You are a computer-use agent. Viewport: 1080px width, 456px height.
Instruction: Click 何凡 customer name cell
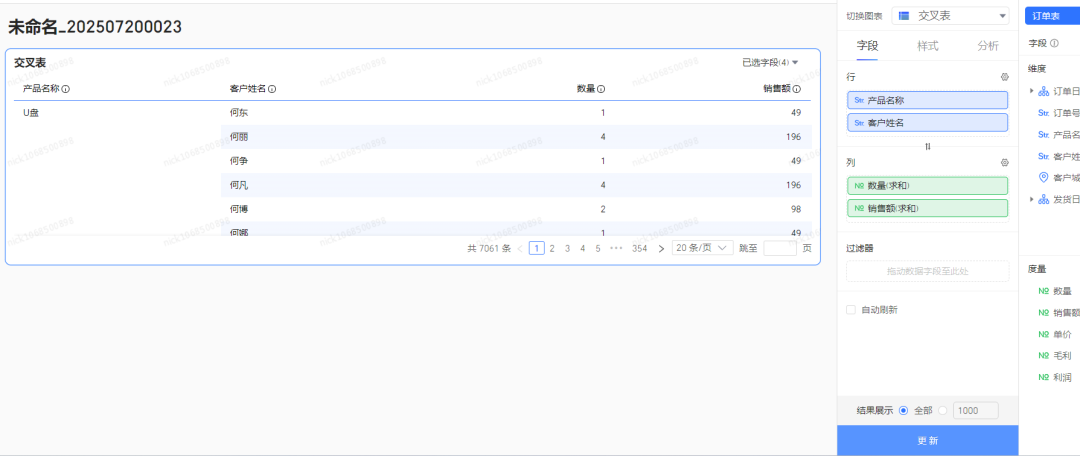click(x=238, y=185)
